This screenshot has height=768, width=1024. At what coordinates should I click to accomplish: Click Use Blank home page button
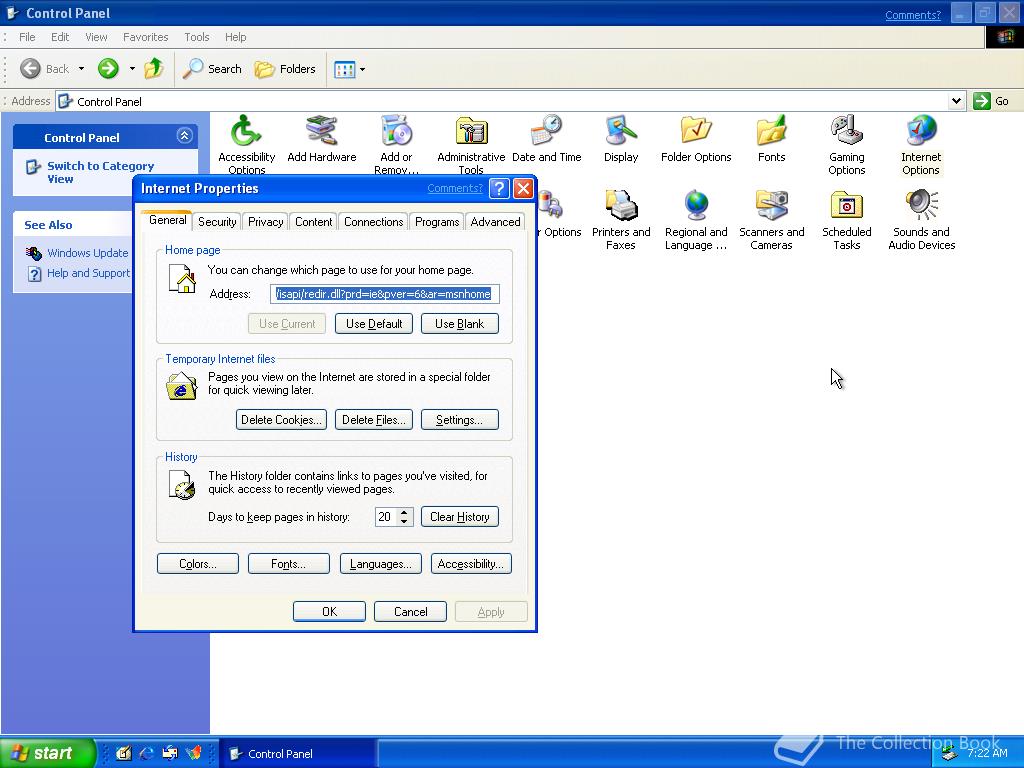[460, 324]
